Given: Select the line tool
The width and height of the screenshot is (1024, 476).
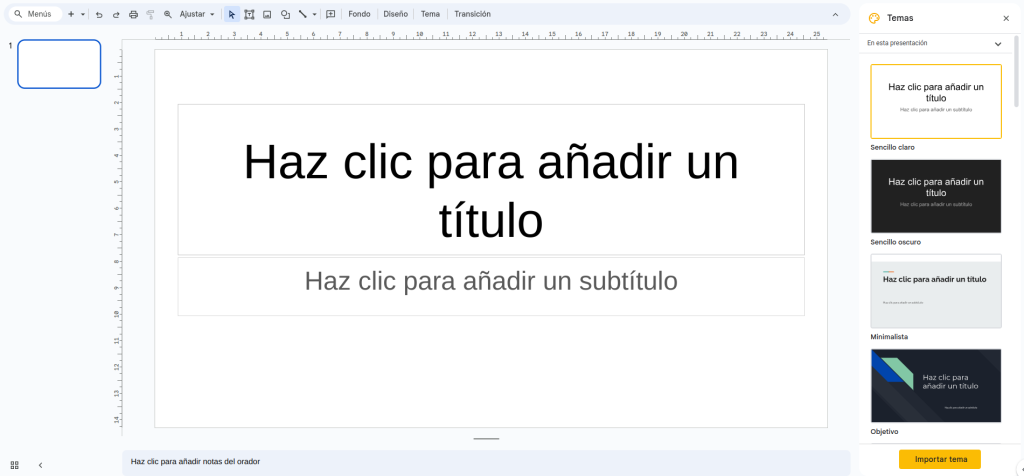Looking at the screenshot, I should (303, 14).
